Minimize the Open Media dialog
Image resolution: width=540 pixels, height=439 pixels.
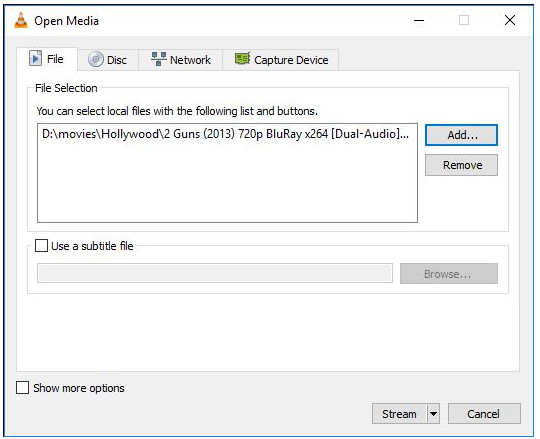pos(419,20)
